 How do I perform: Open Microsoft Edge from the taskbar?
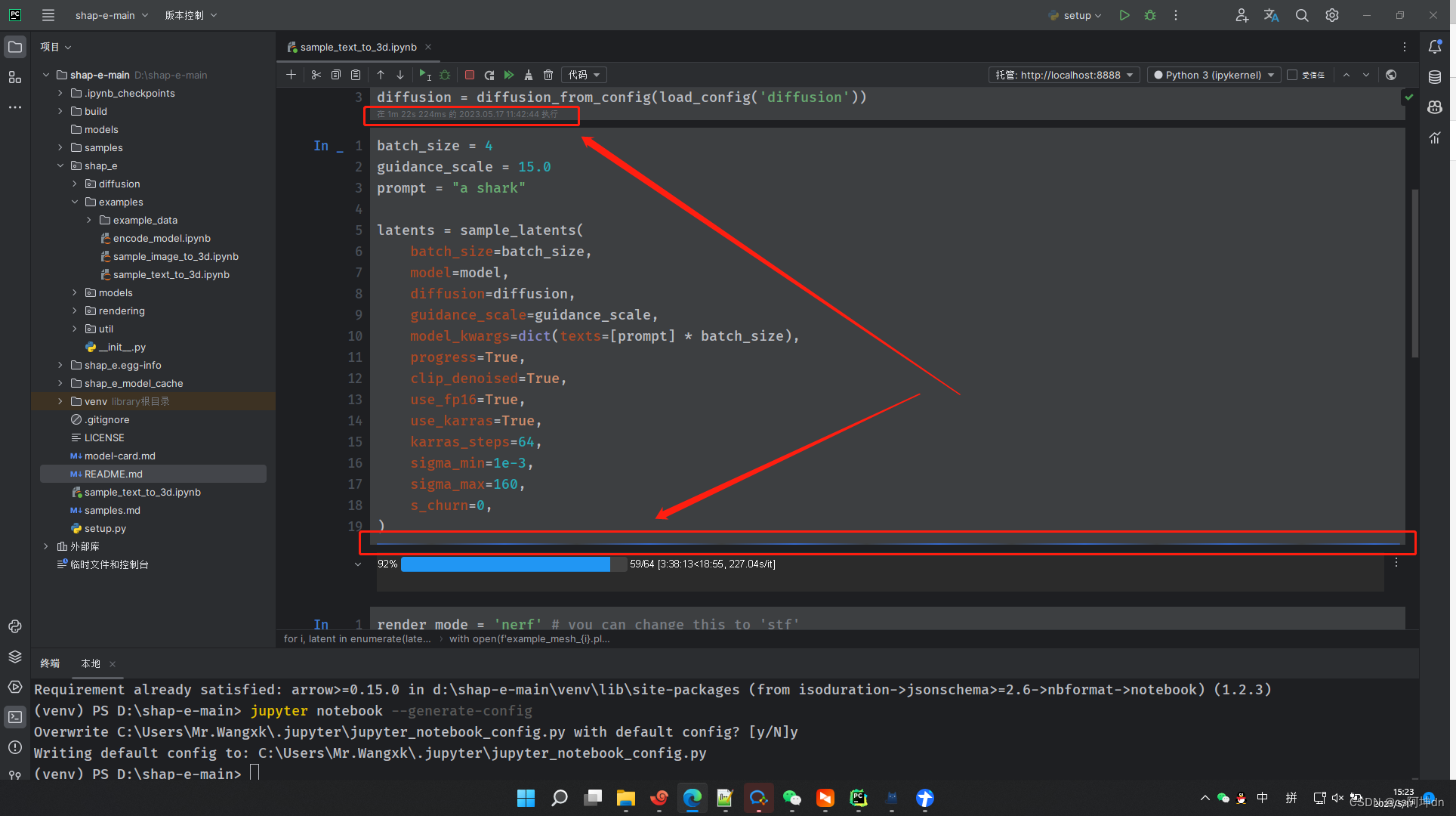pyautogui.click(x=692, y=798)
